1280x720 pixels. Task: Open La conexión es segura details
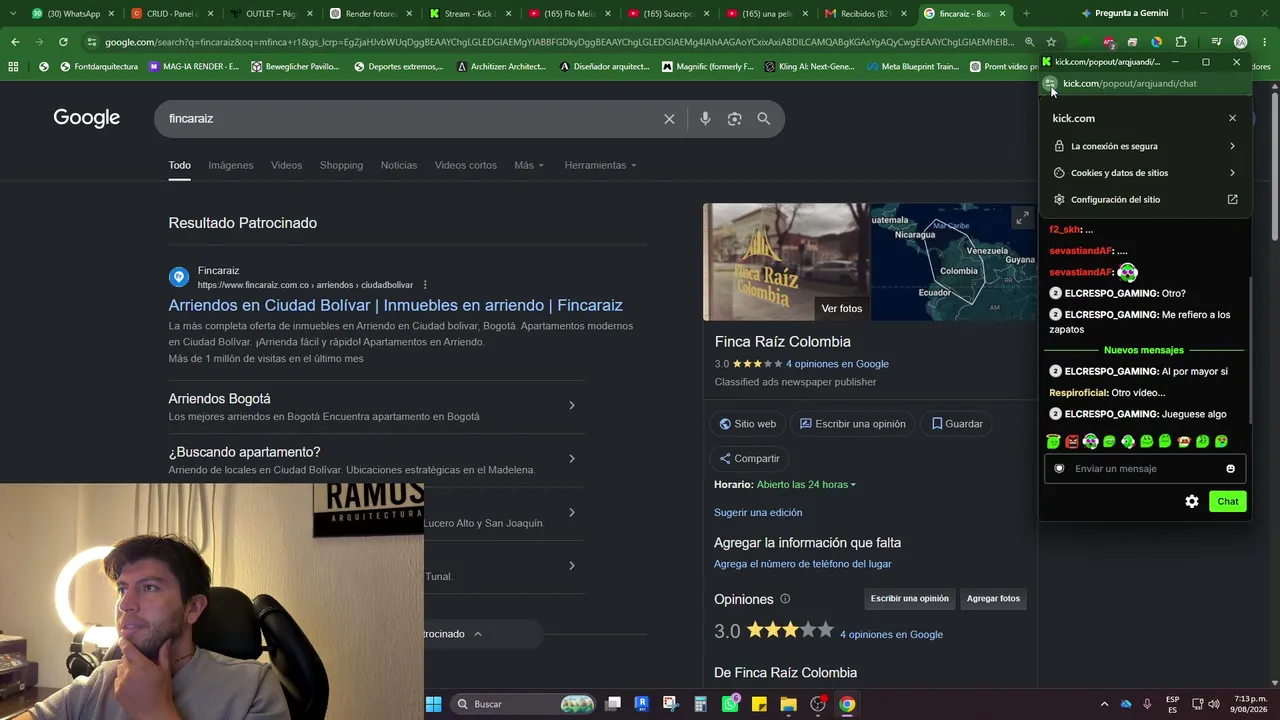[1145, 146]
